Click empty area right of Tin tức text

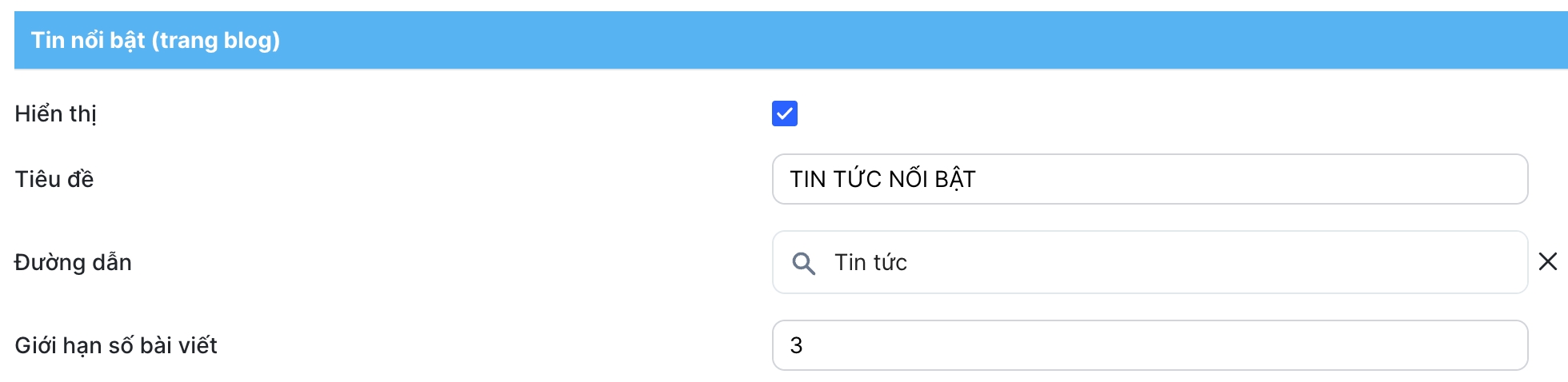pos(1200,262)
